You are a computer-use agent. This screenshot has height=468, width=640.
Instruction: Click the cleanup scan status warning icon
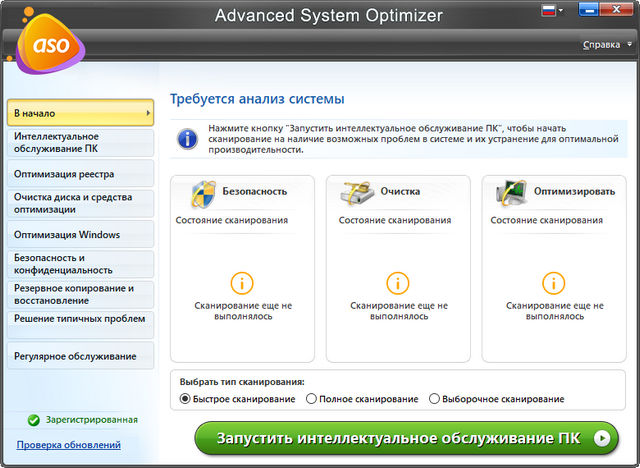398,282
